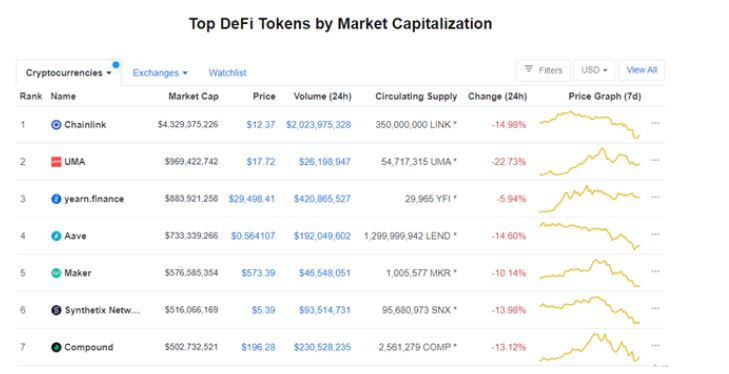
Task: Open Chainlink 24h volume link
Action: (x=318, y=125)
